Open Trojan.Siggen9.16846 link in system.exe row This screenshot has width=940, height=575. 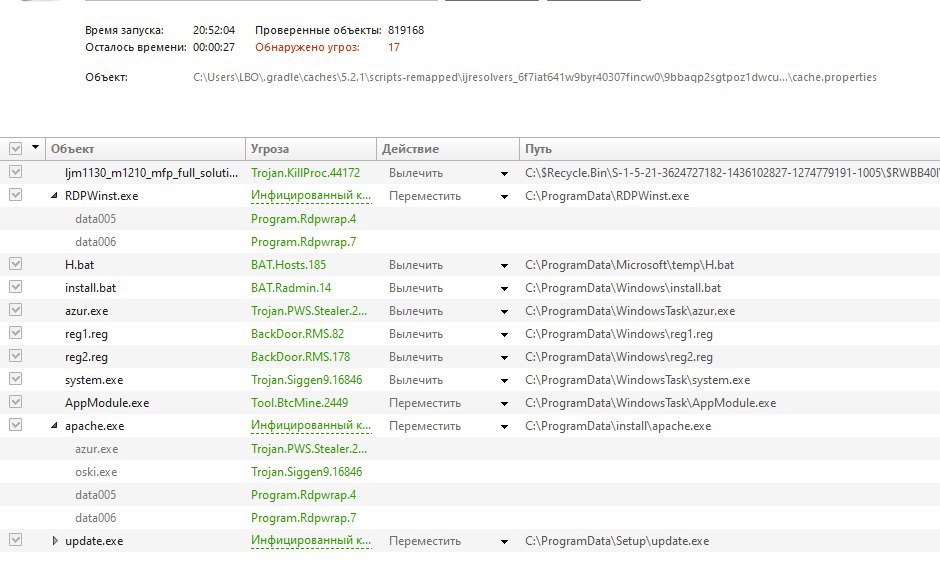tap(306, 380)
